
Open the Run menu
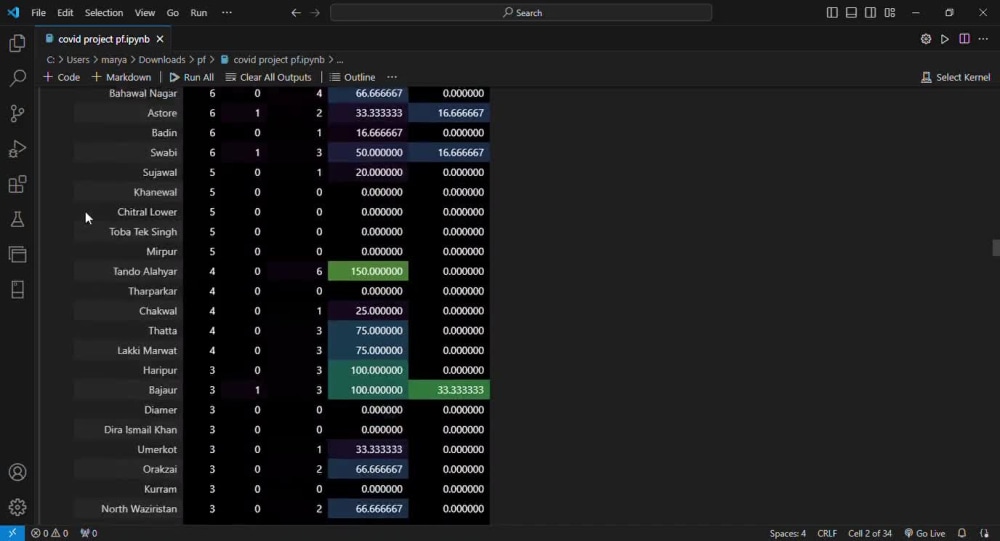pyautogui.click(x=198, y=13)
